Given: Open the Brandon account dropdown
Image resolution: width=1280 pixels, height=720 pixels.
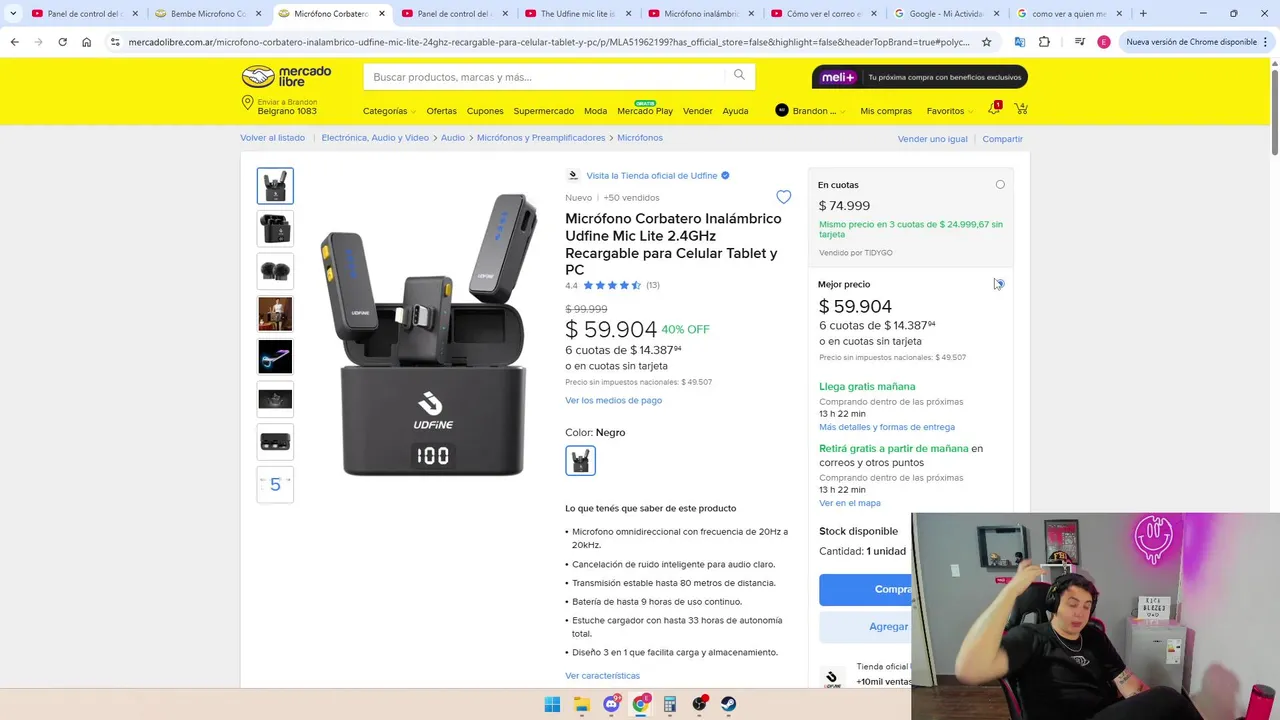Looking at the screenshot, I should point(810,111).
